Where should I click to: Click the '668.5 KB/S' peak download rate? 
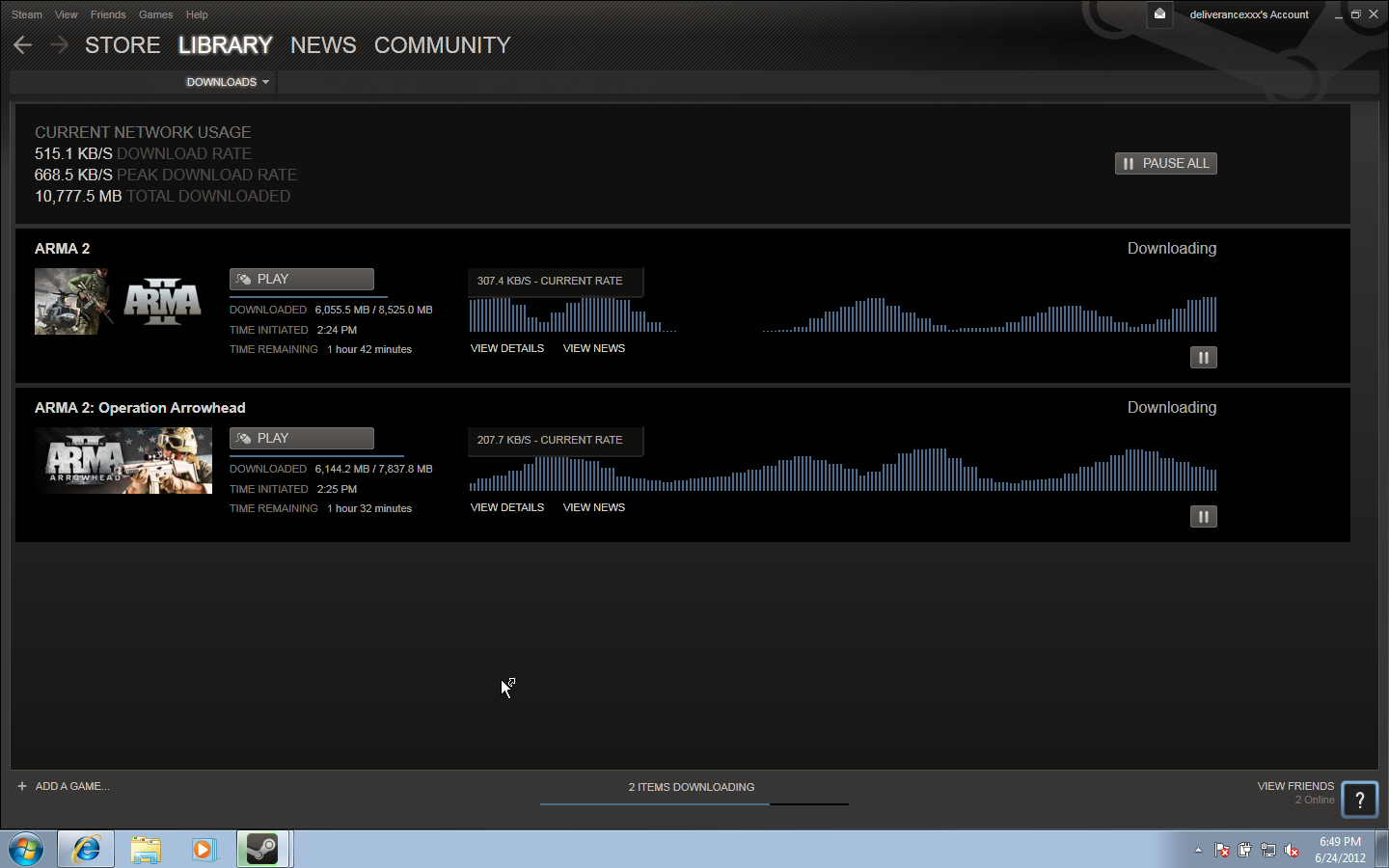pyautogui.click(x=73, y=175)
